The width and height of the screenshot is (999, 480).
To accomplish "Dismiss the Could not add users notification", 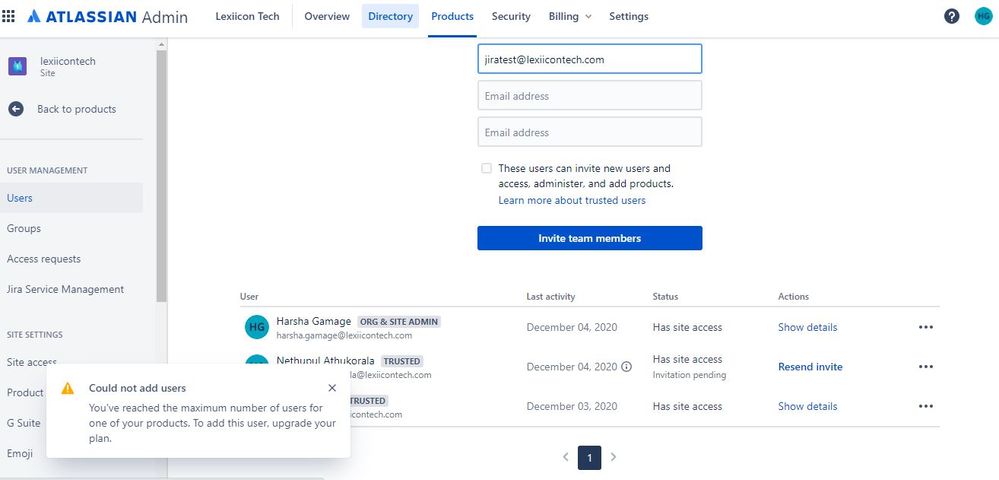I will [x=332, y=388].
